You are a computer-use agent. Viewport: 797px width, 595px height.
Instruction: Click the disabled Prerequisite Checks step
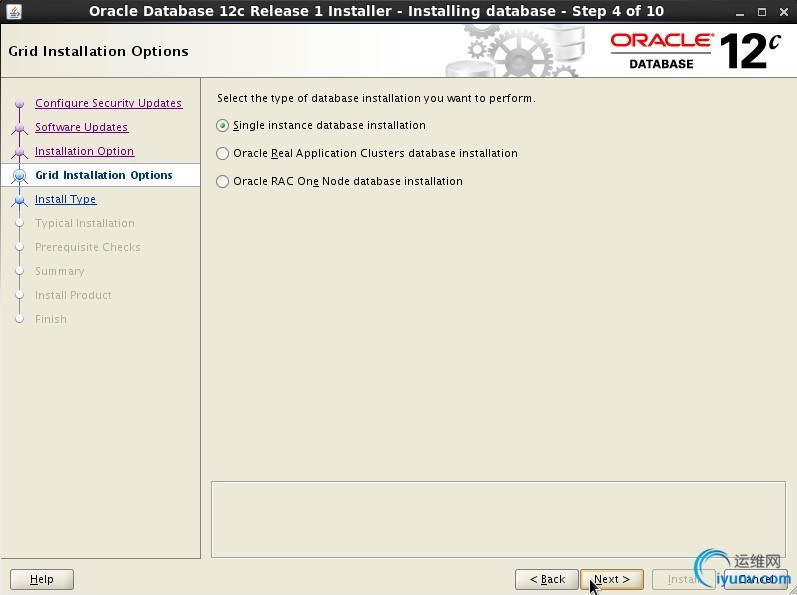click(87, 247)
